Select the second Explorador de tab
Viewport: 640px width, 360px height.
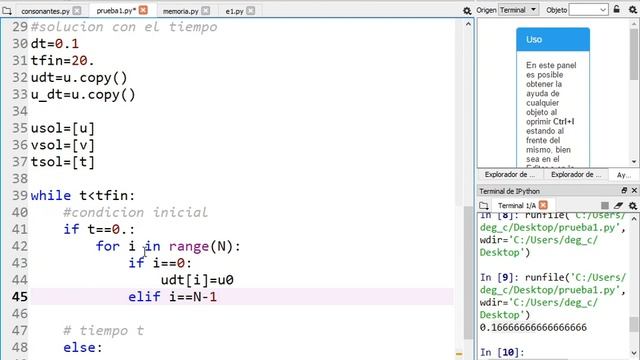tap(576, 175)
